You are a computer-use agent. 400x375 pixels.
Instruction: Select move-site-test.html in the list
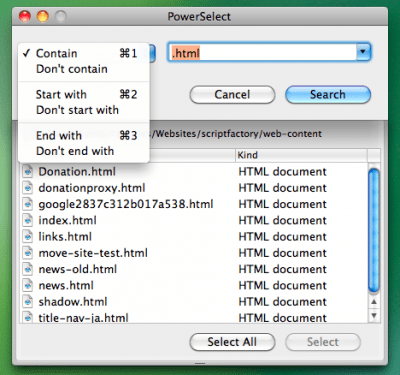[93, 253]
